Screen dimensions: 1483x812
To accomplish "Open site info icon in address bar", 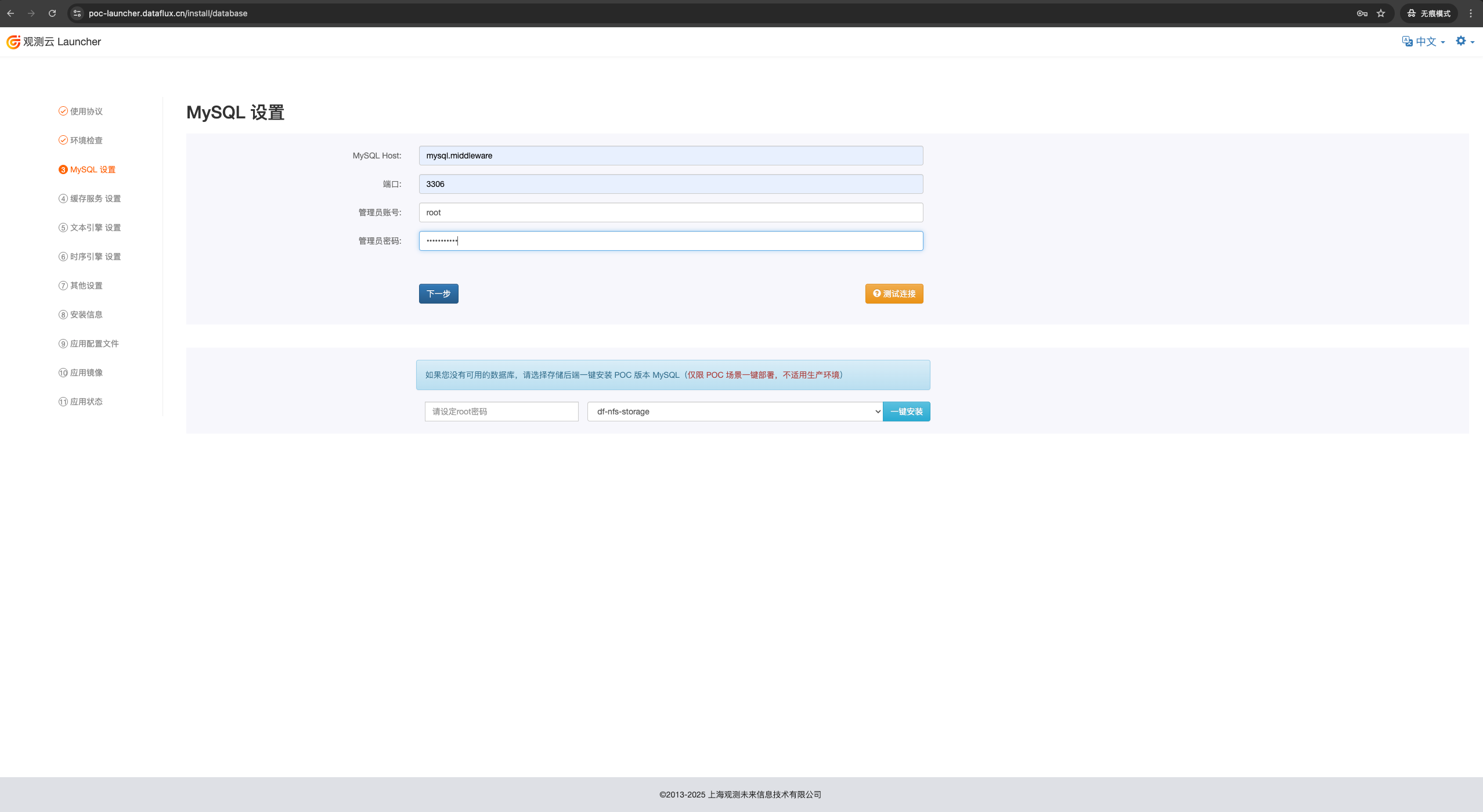I will [77, 13].
